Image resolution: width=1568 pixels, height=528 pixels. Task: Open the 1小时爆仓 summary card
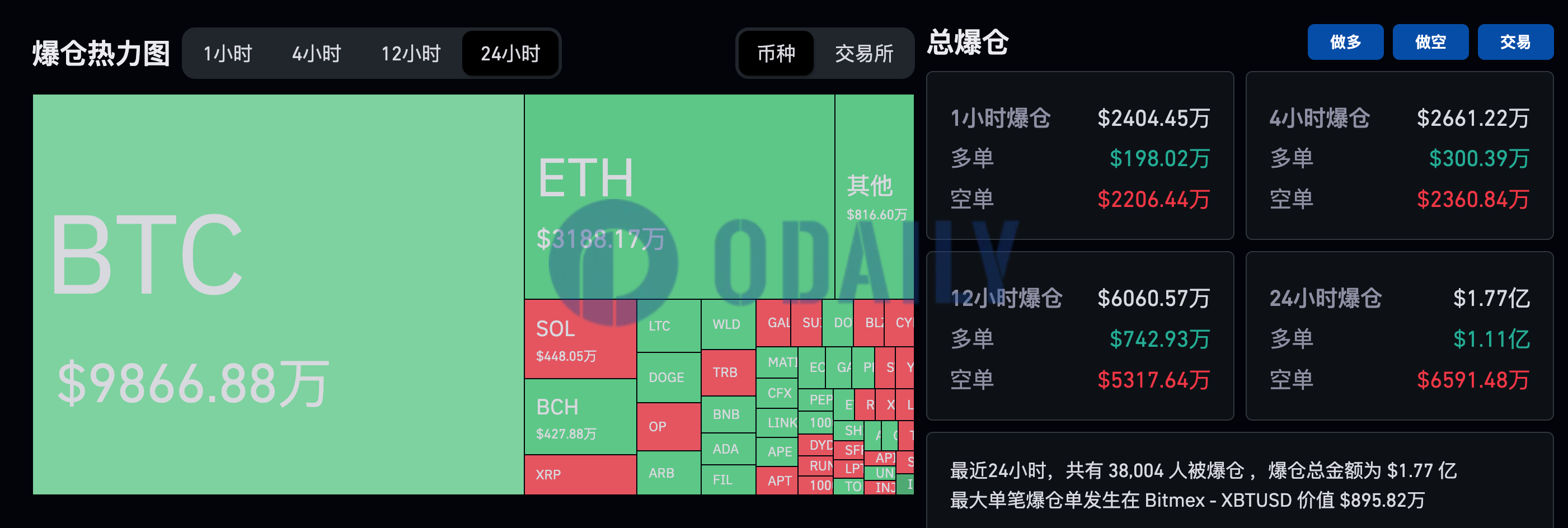(1080, 155)
